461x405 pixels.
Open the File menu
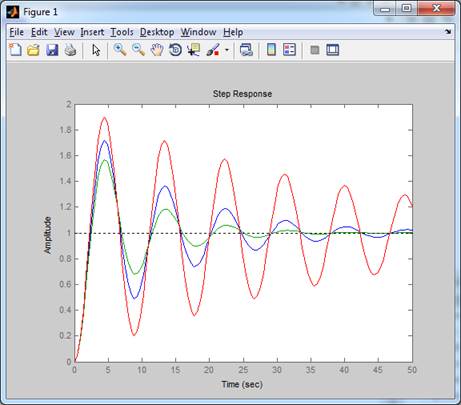pyautogui.click(x=17, y=32)
